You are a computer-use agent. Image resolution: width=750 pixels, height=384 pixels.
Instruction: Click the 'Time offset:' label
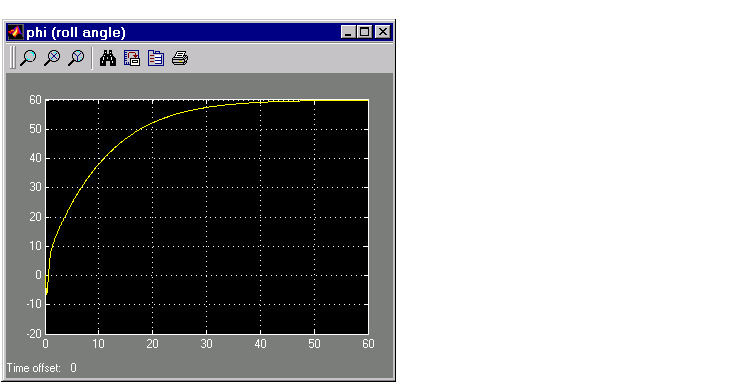pyautogui.click(x=34, y=368)
